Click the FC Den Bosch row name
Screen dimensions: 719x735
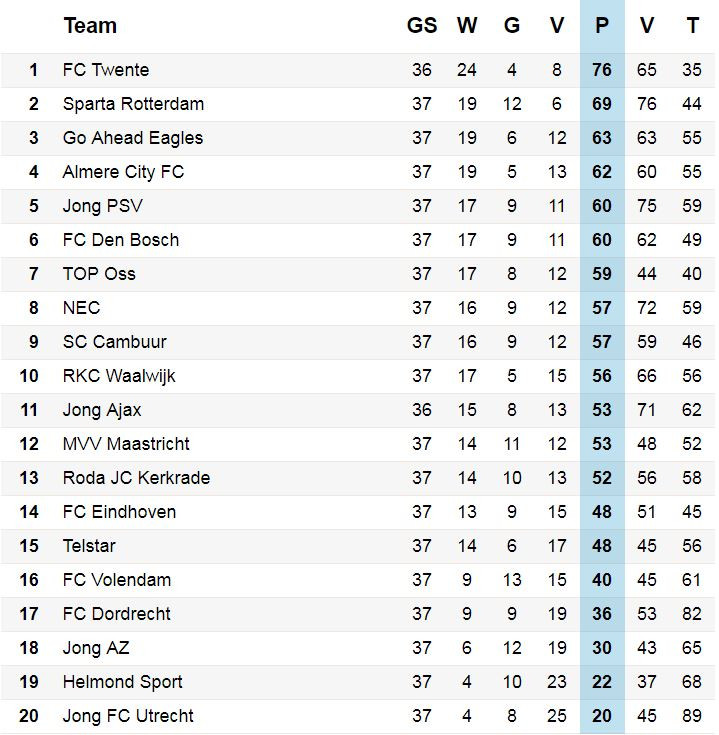pos(121,240)
